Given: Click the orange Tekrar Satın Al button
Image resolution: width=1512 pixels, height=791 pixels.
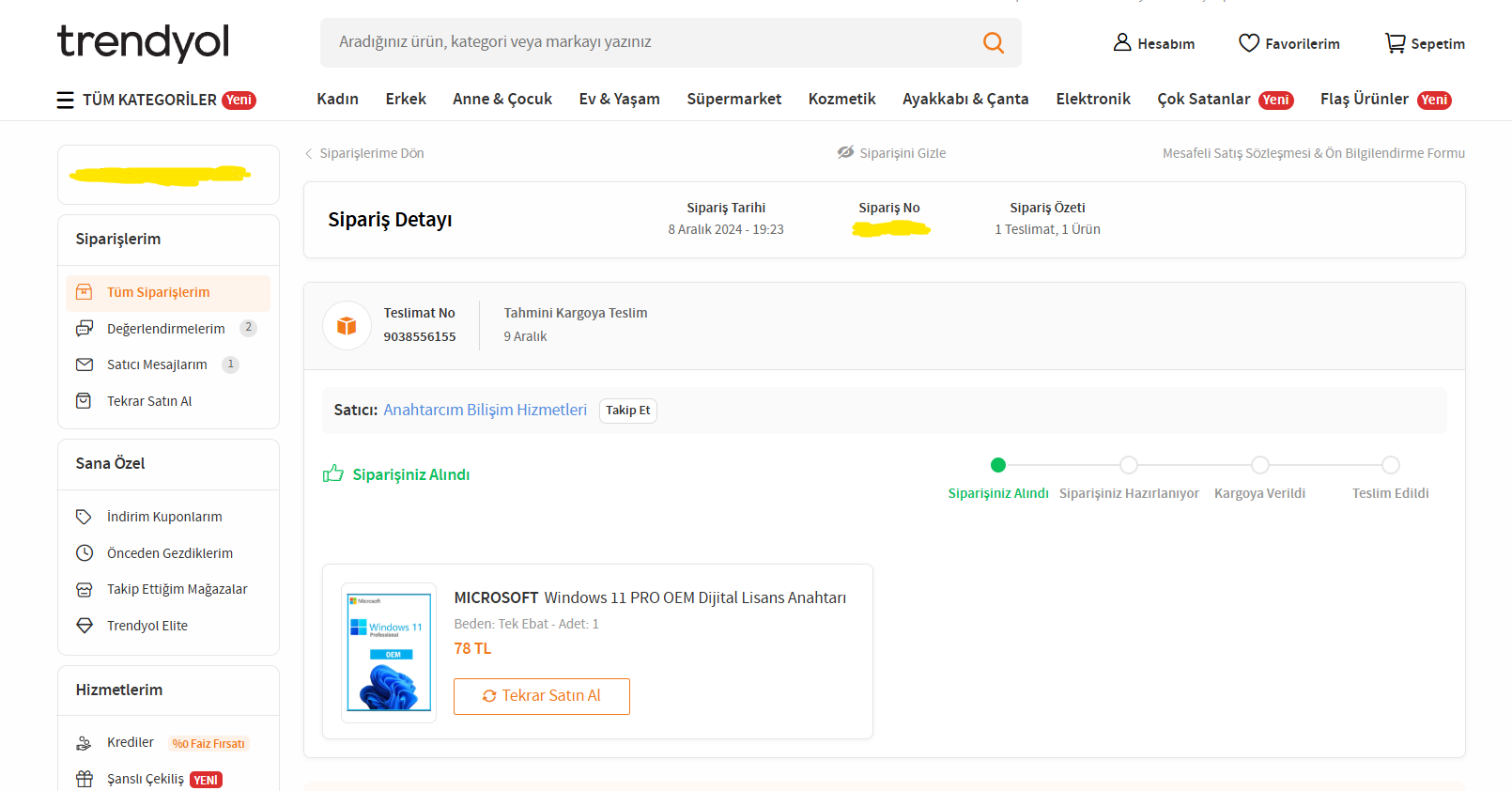Looking at the screenshot, I should pyautogui.click(x=542, y=696).
